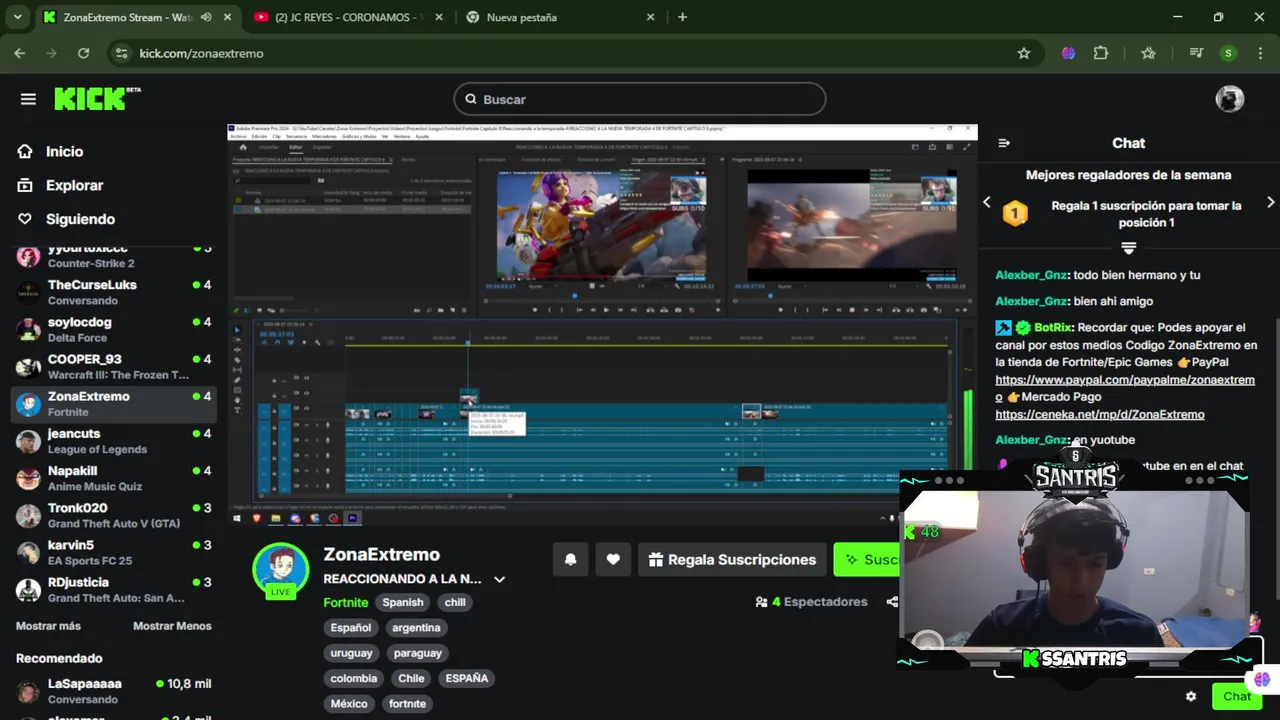1280x720 pixels.
Task: Toggle the heart follow button for ZonaExtremo
Action: (613, 560)
